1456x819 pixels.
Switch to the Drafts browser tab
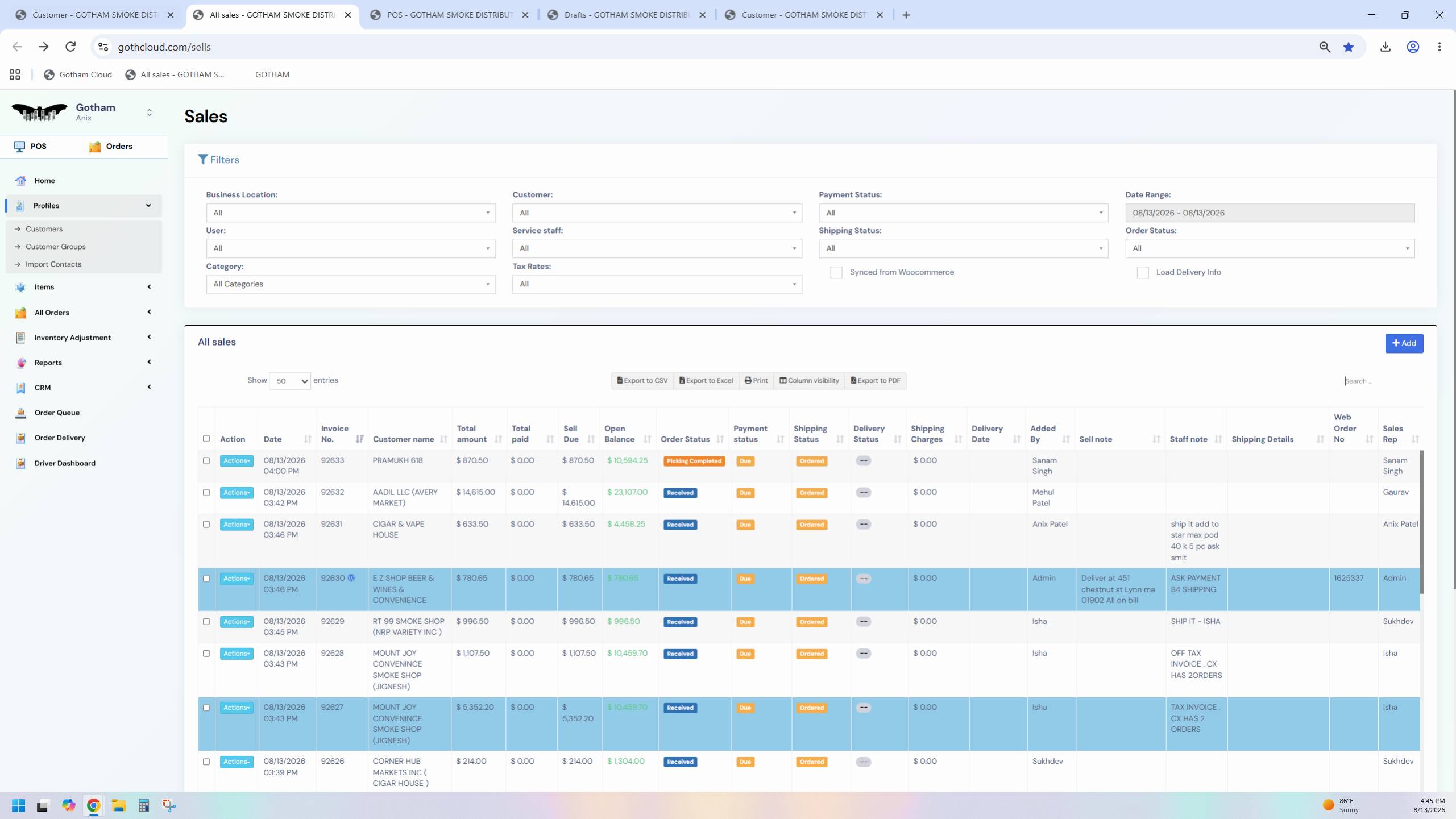click(626, 15)
